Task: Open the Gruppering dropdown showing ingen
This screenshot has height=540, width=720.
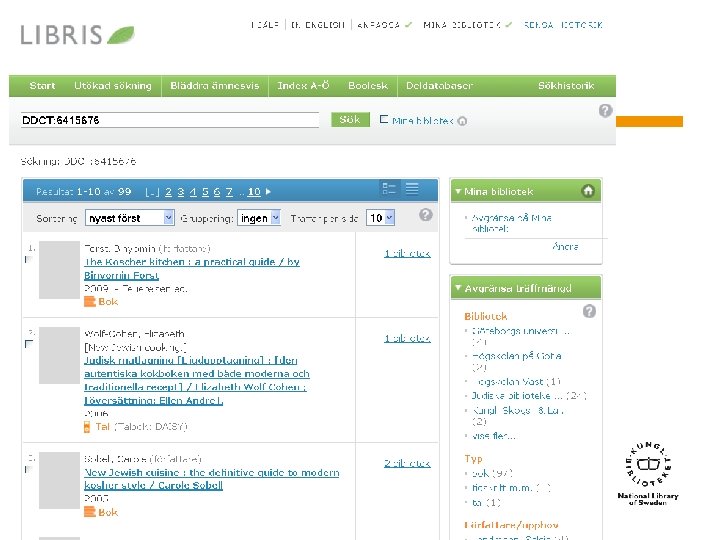Action: [259, 218]
